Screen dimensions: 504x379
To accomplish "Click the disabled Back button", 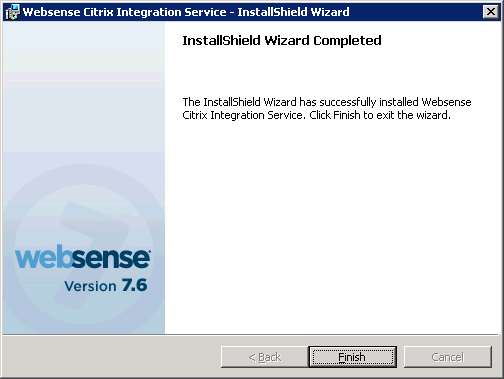I will pos(265,357).
